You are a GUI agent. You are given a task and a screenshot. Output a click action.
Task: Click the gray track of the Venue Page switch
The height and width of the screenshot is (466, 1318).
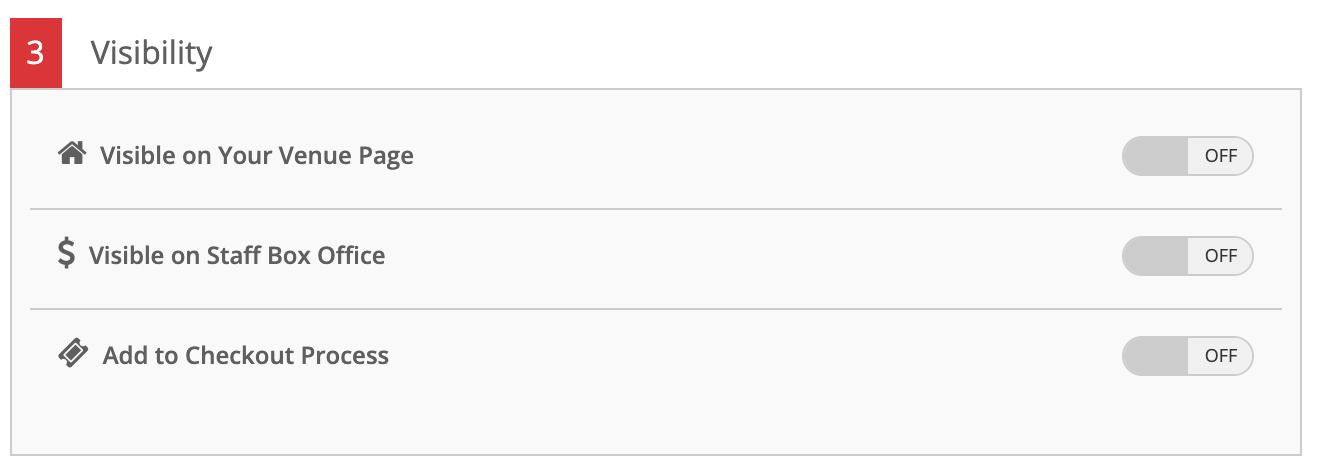(x=1155, y=156)
